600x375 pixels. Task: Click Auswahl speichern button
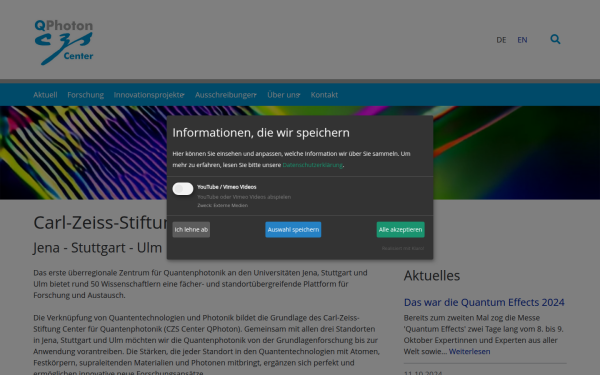coord(293,230)
